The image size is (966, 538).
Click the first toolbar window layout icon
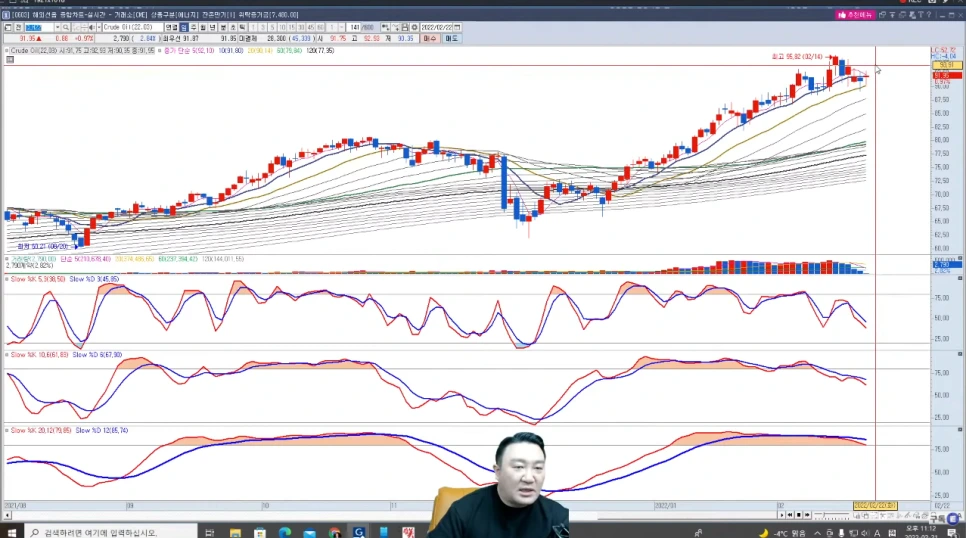8,28
